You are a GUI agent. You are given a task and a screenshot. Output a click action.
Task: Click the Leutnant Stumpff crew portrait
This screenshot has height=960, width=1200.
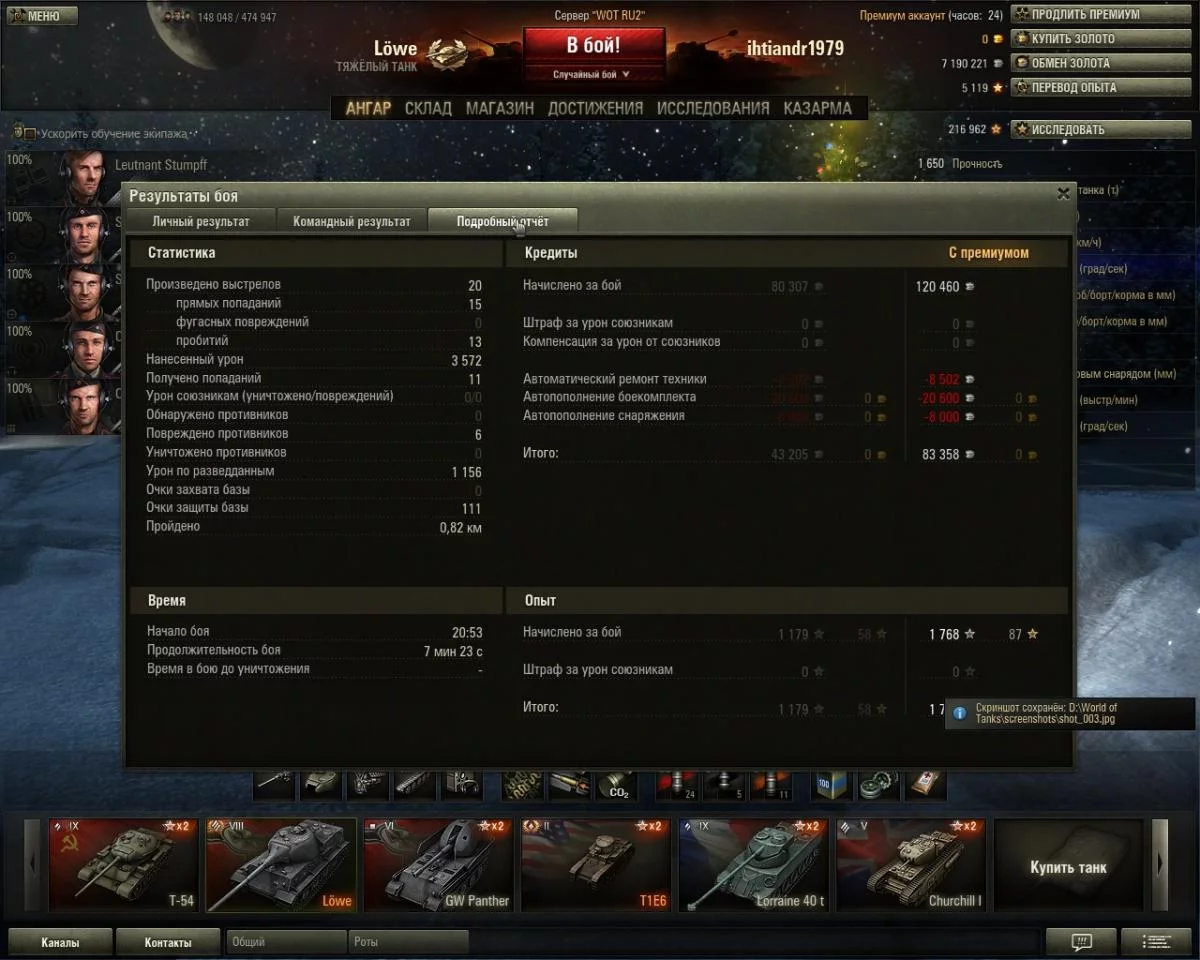point(82,177)
